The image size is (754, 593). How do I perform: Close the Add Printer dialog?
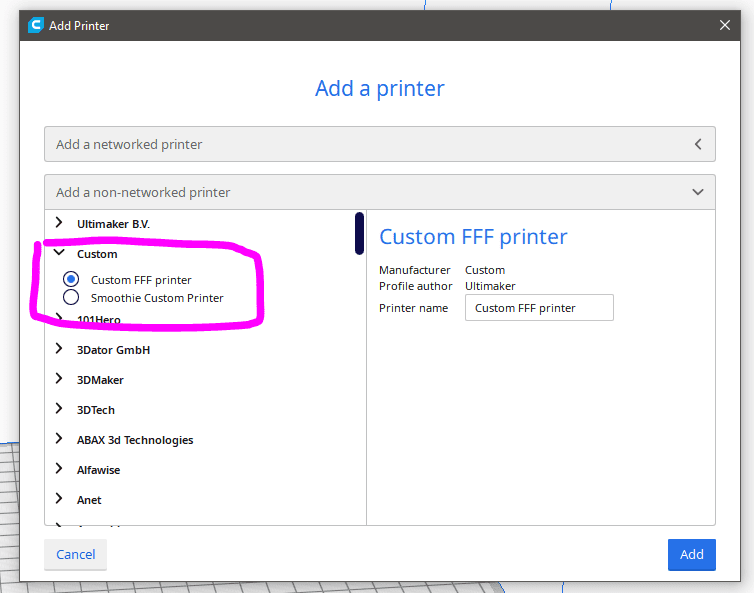coord(725,25)
